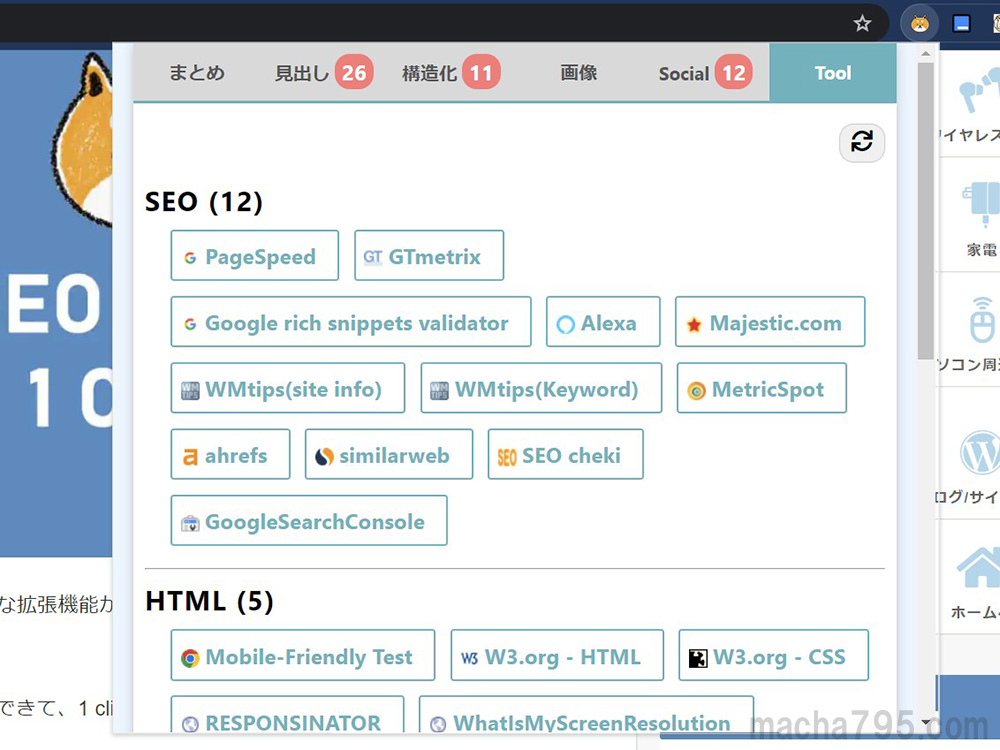The height and width of the screenshot is (750, 1000).
Task: Open WMtips(Keyword) link
Action: (x=541, y=388)
